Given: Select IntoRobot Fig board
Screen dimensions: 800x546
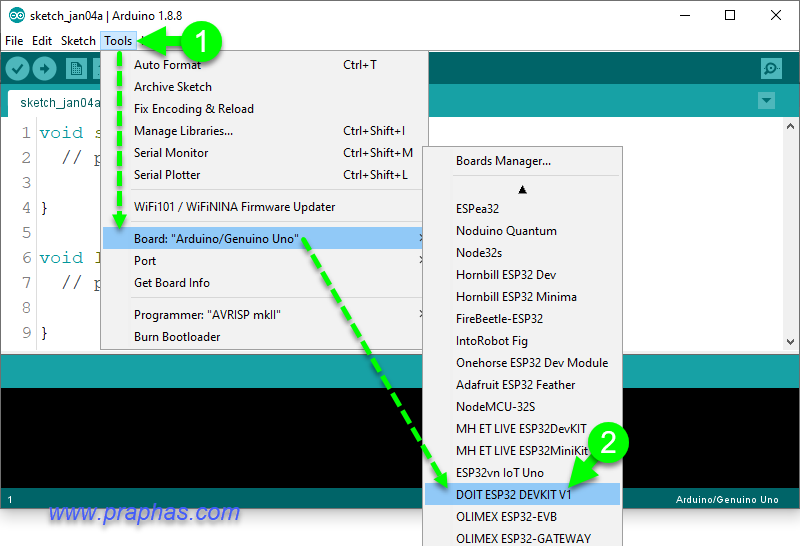Looking at the screenshot, I should pos(522,340).
